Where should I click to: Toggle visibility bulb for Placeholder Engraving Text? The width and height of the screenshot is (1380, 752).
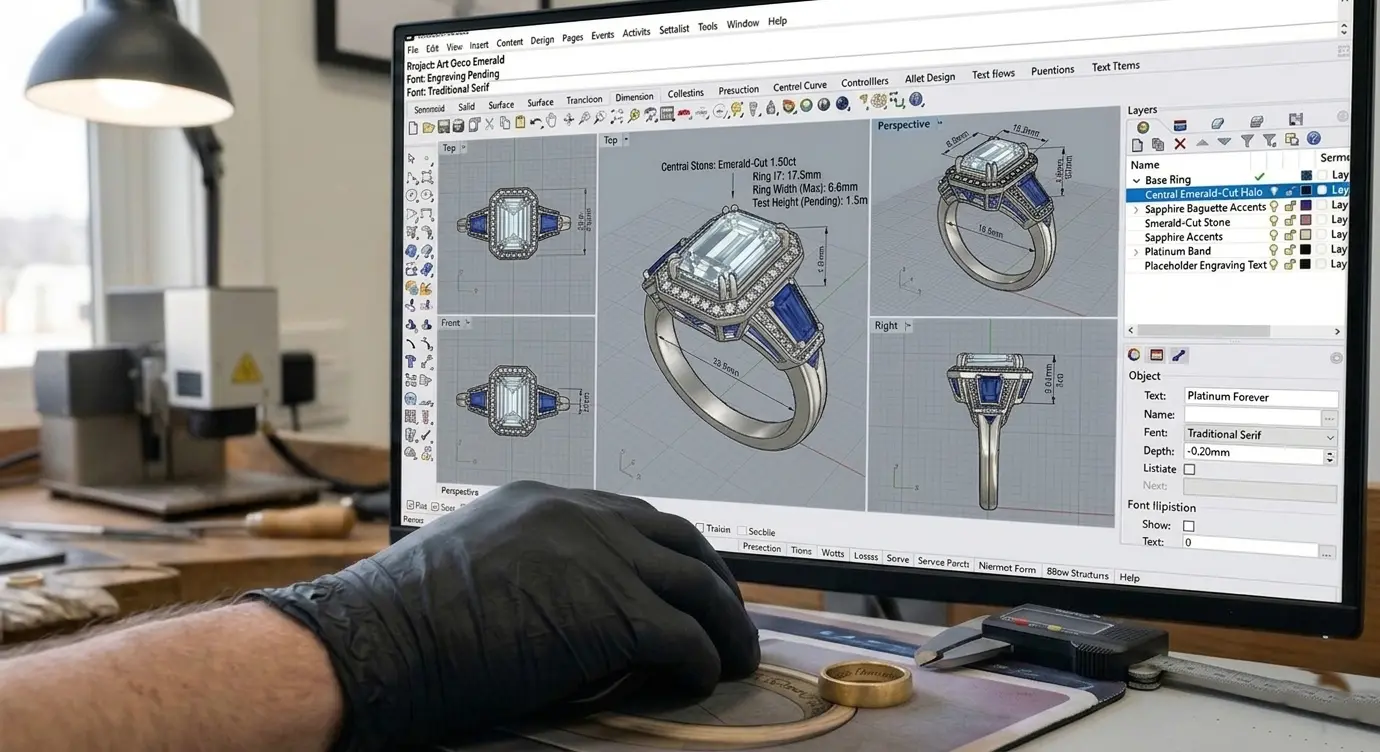(1274, 264)
